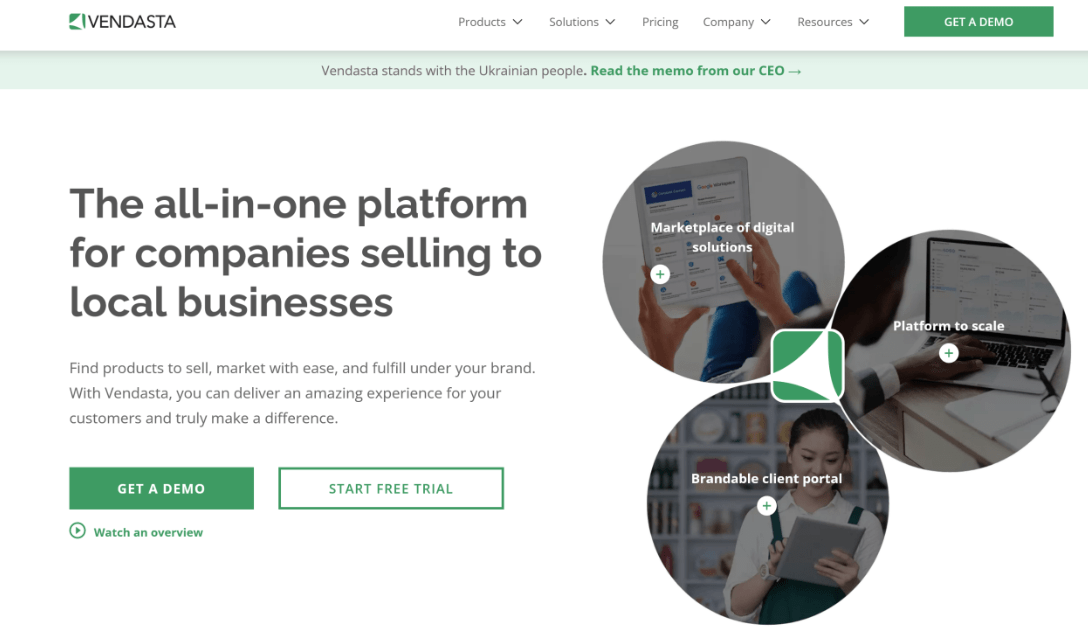Click the Vendasta logo in header
Viewport: 1088px width, 638px height.
pyautogui.click(x=122, y=22)
